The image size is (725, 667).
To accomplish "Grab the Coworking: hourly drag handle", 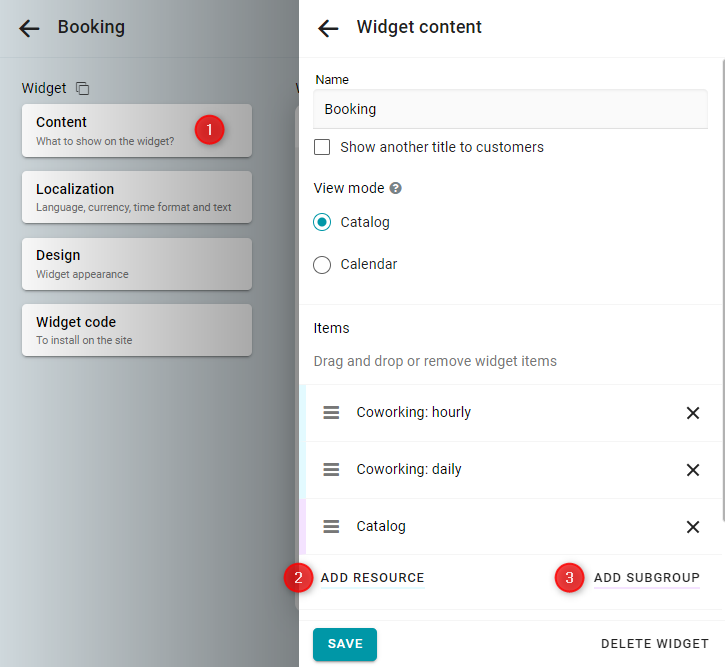I will [331, 412].
